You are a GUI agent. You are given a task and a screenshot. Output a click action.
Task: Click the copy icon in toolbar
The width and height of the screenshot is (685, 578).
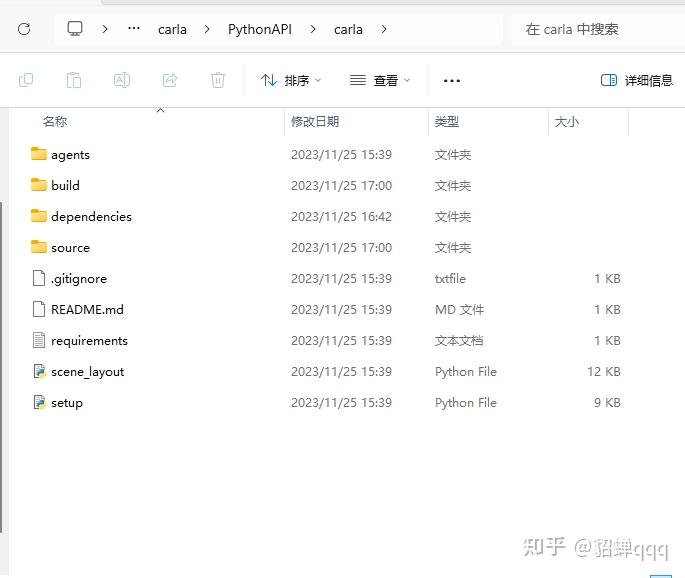click(x=26, y=80)
